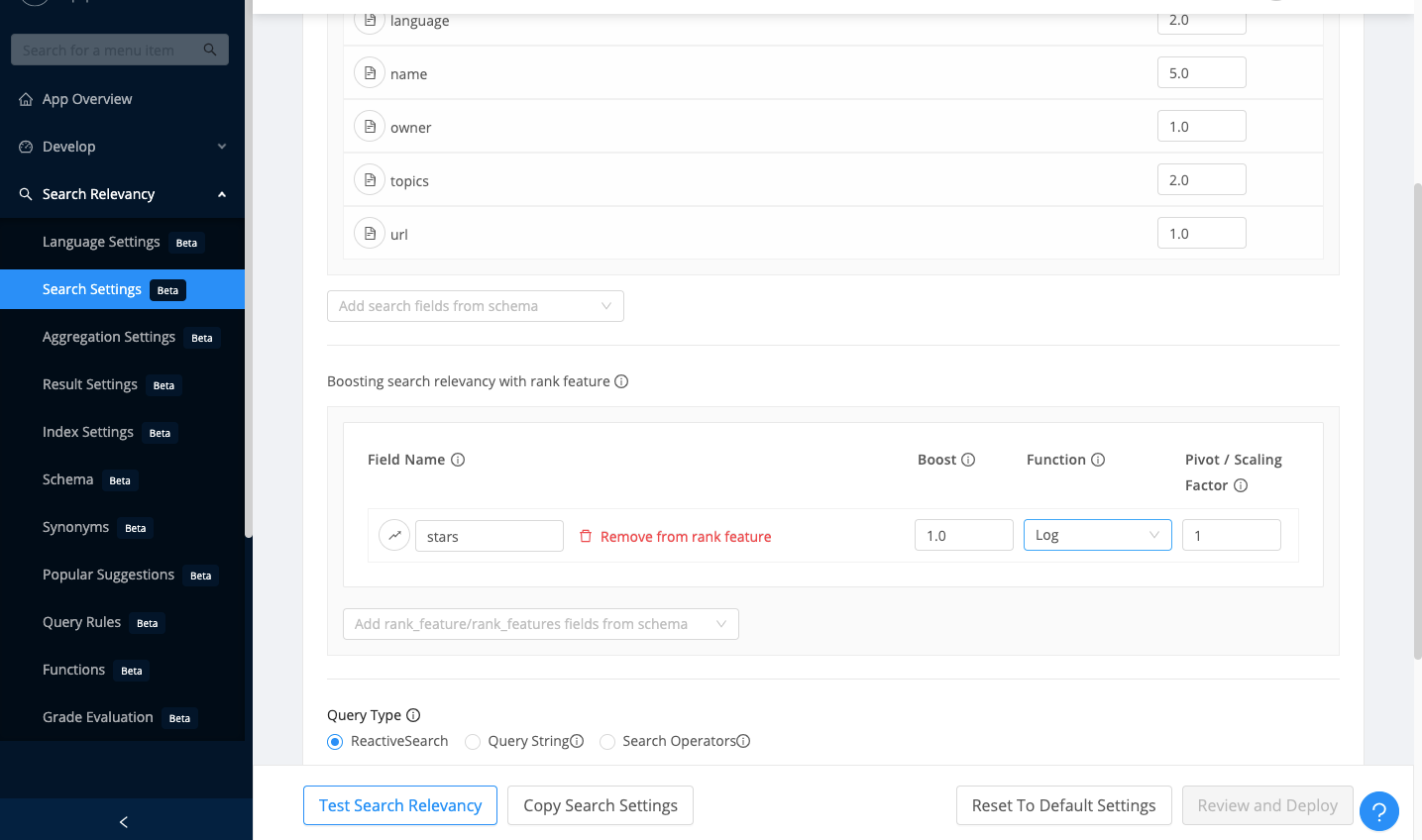
Task: Open Aggregation Settings in sidebar
Action: (x=109, y=337)
